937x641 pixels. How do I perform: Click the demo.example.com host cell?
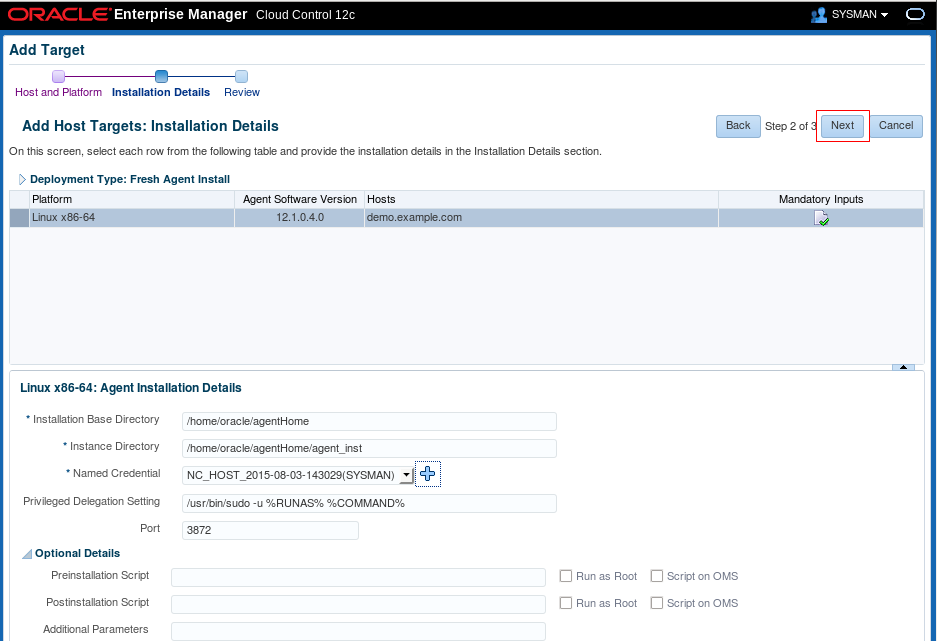point(541,217)
